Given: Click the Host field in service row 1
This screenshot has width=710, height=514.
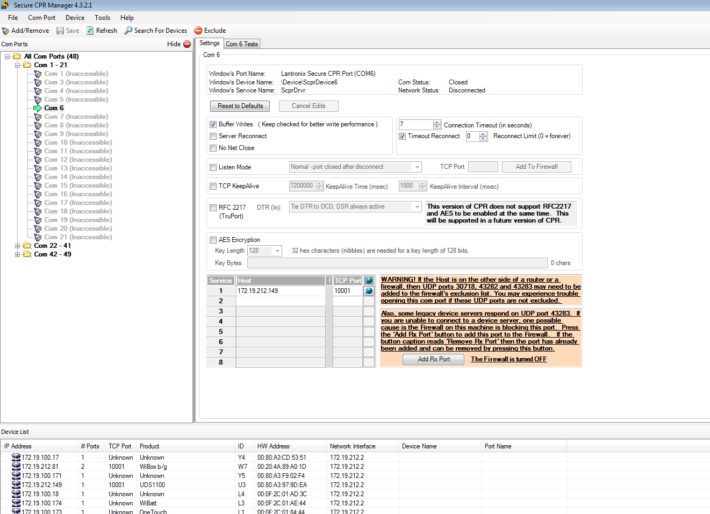Looking at the screenshot, I should point(281,291).
